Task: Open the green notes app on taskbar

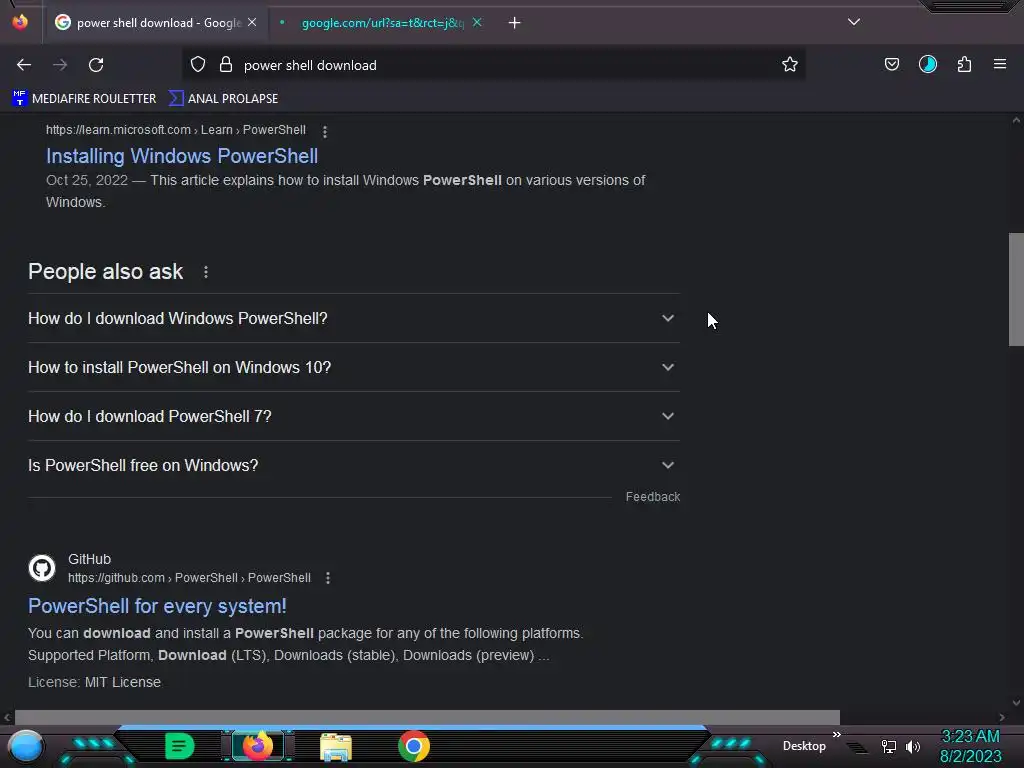Action: [180, 746]
